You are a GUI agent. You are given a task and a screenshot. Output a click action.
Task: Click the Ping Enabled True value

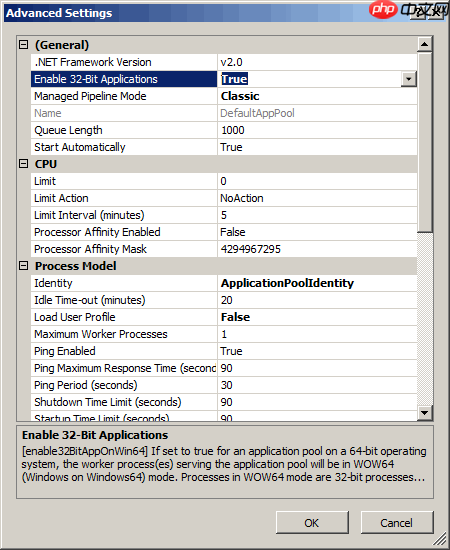[231, 351]
